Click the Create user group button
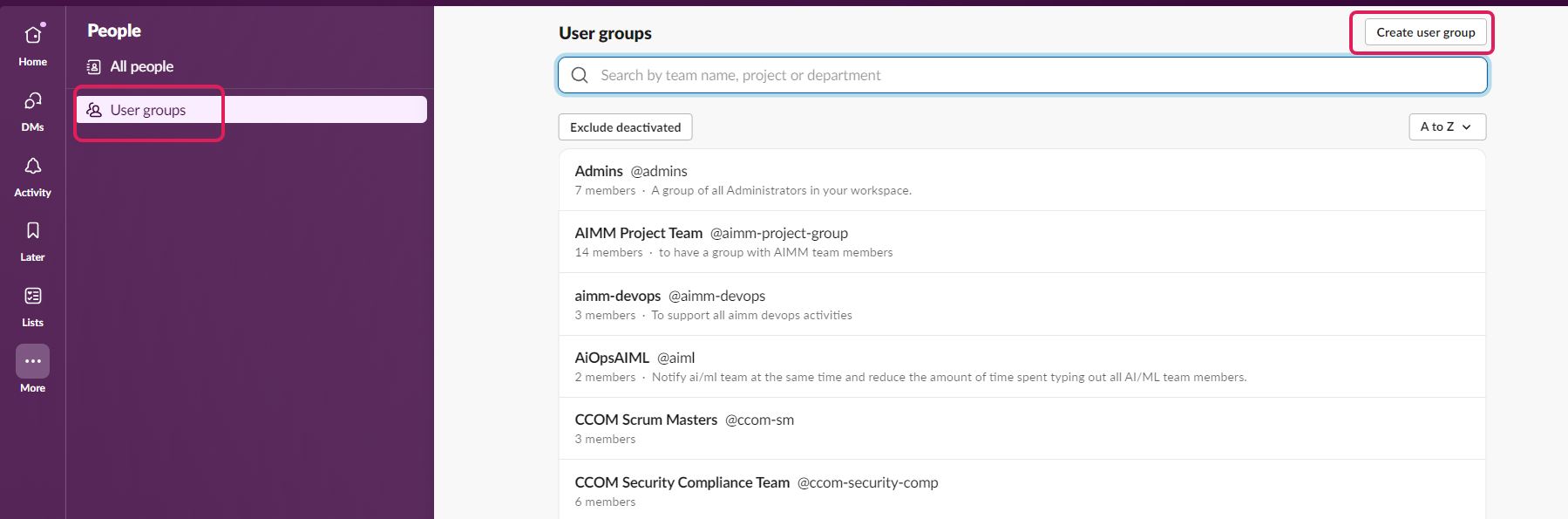The image size is (1568, 519). (x=1426, y=32)
